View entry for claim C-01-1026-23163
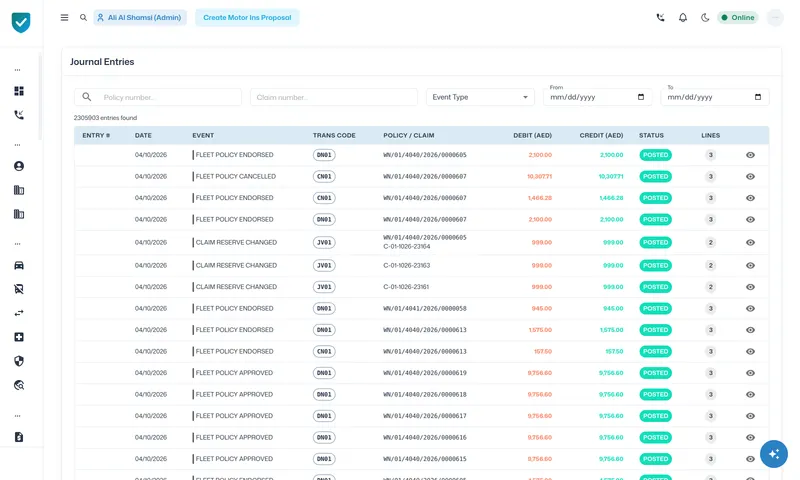Screen dimensions: 800x480 pyautogui.click(x=750, y=265)
